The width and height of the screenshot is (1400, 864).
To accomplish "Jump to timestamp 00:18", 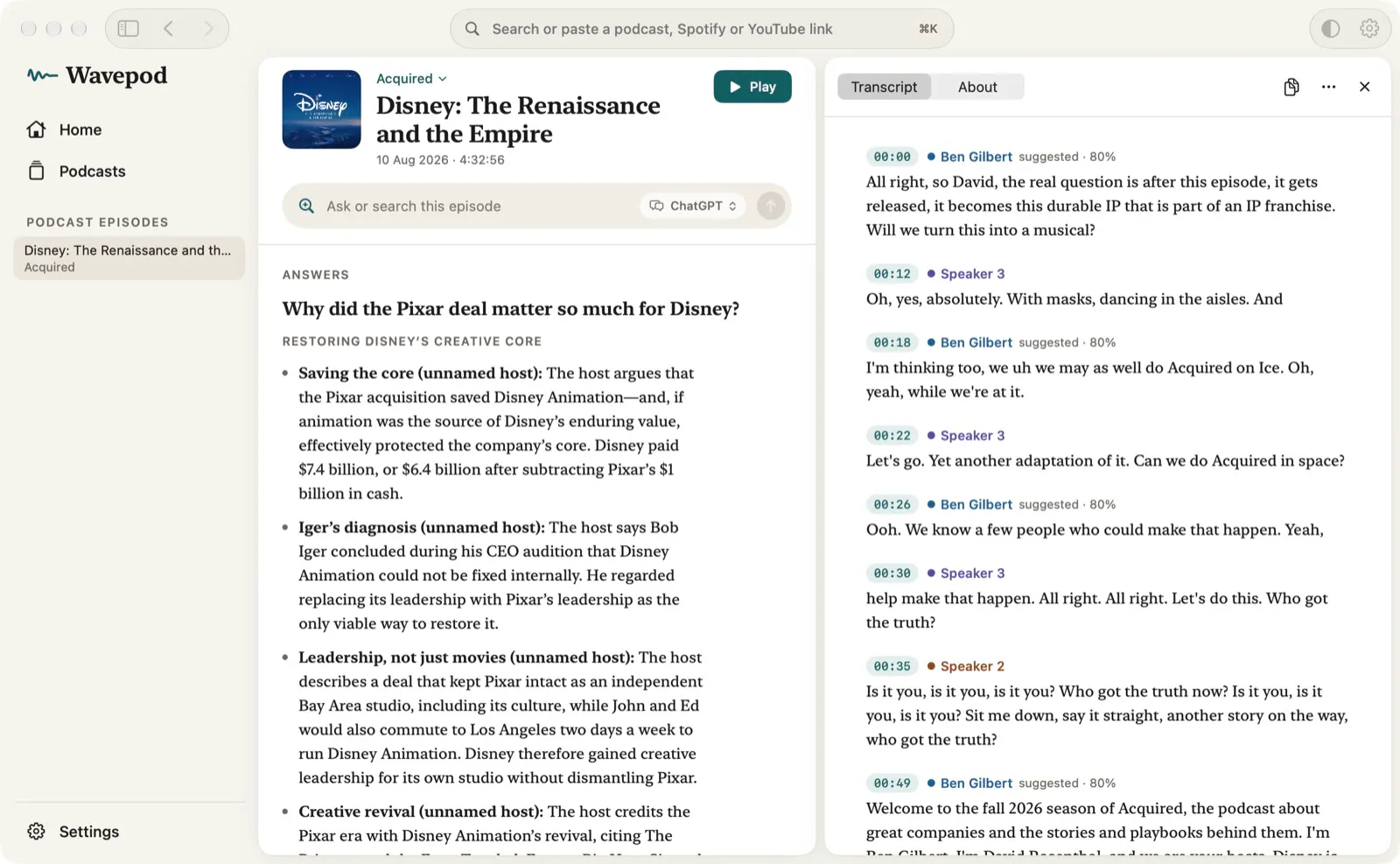I will click(x=892, y=342).
